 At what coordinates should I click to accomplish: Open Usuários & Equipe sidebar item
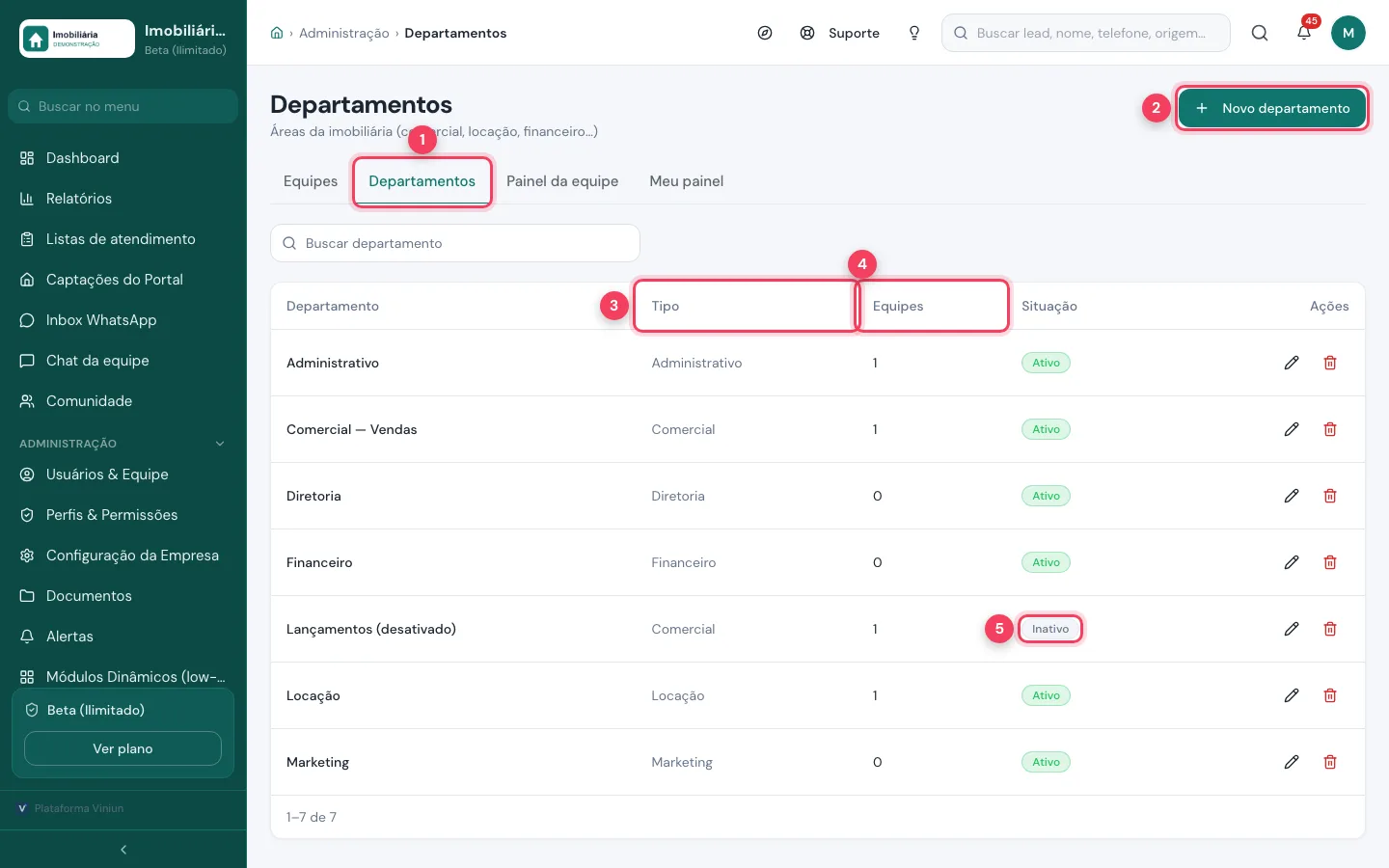point(123,475)
